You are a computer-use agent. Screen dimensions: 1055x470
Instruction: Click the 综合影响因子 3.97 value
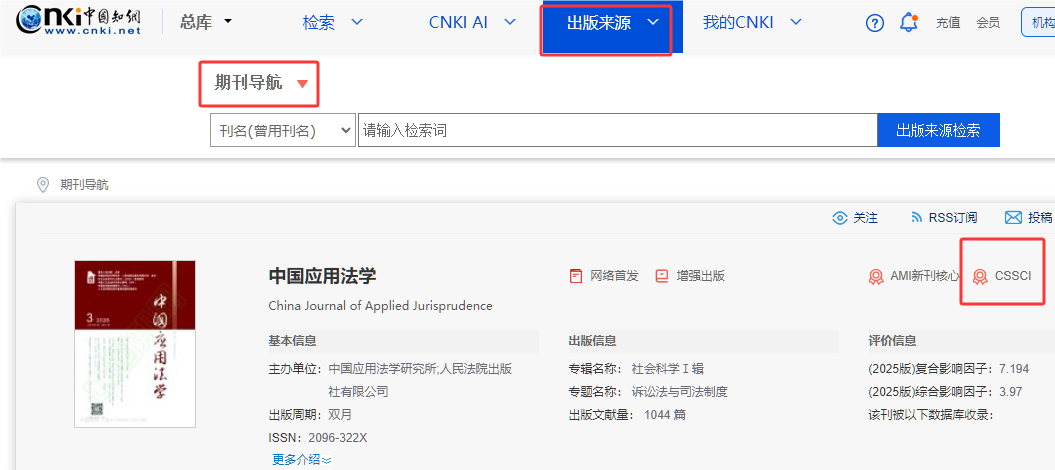point(1011,392)
